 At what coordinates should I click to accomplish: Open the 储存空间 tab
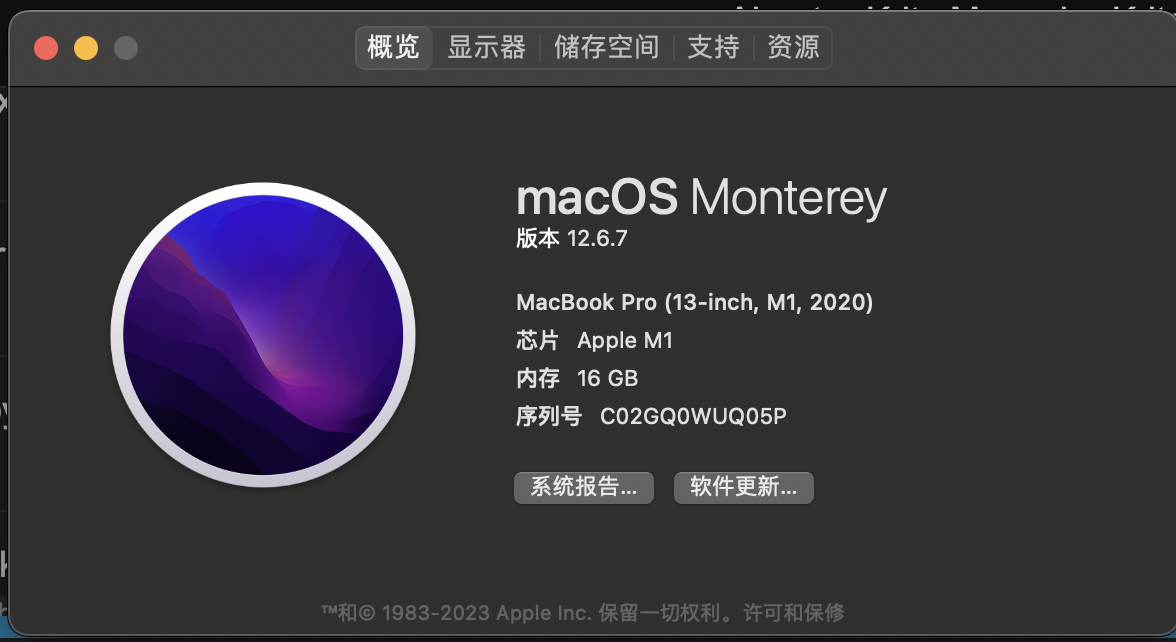click(x=607, y=48)
